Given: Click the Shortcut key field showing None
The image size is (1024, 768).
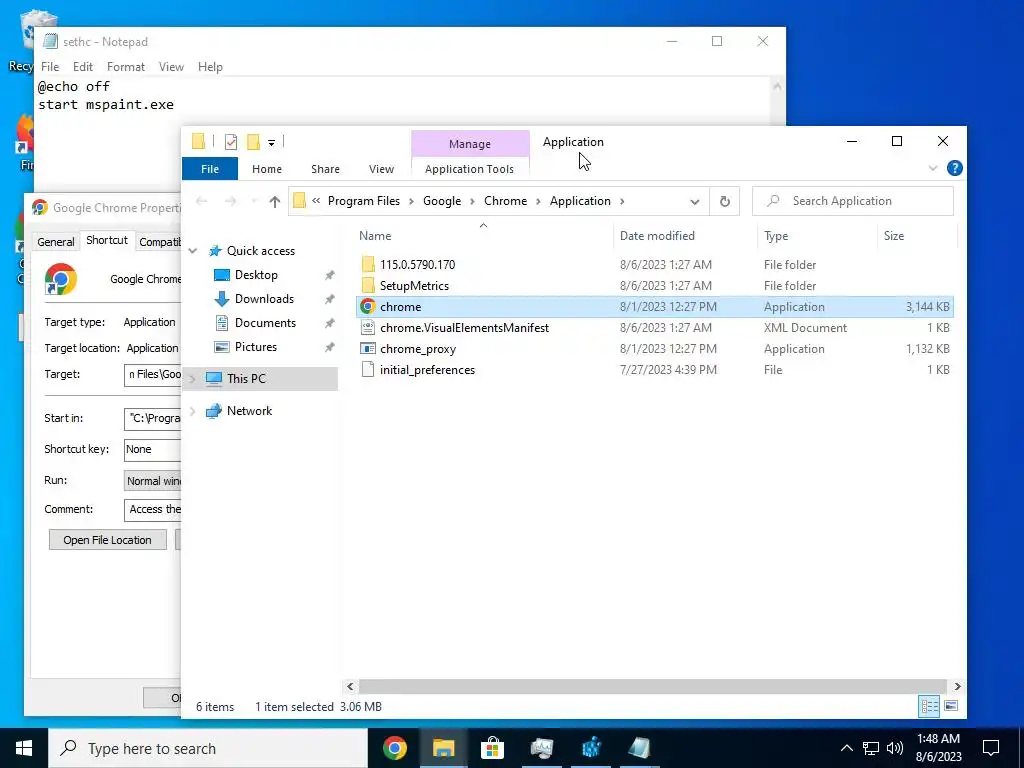Looking at the screenshot, I should [152, 449].
